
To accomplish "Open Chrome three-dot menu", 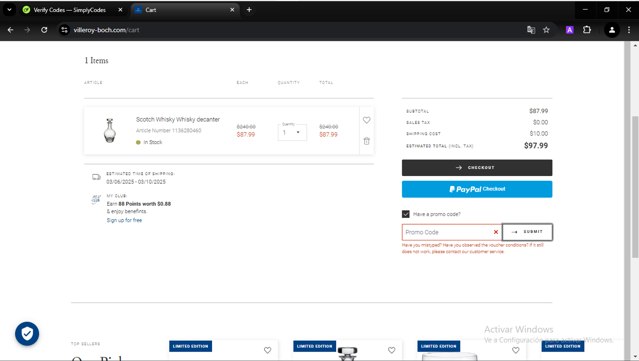I will (629, 30).
